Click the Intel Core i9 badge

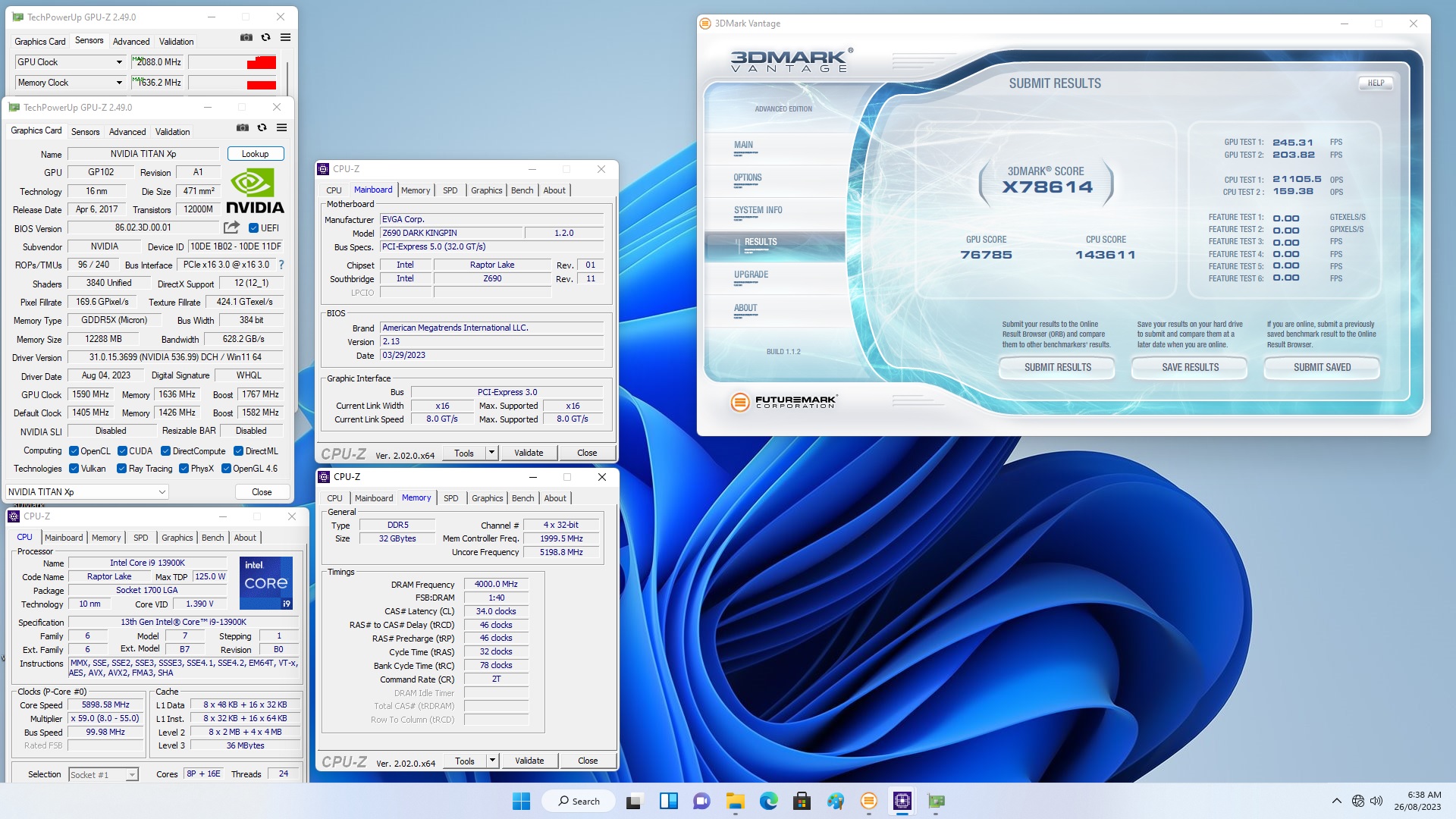pos(266,583)
